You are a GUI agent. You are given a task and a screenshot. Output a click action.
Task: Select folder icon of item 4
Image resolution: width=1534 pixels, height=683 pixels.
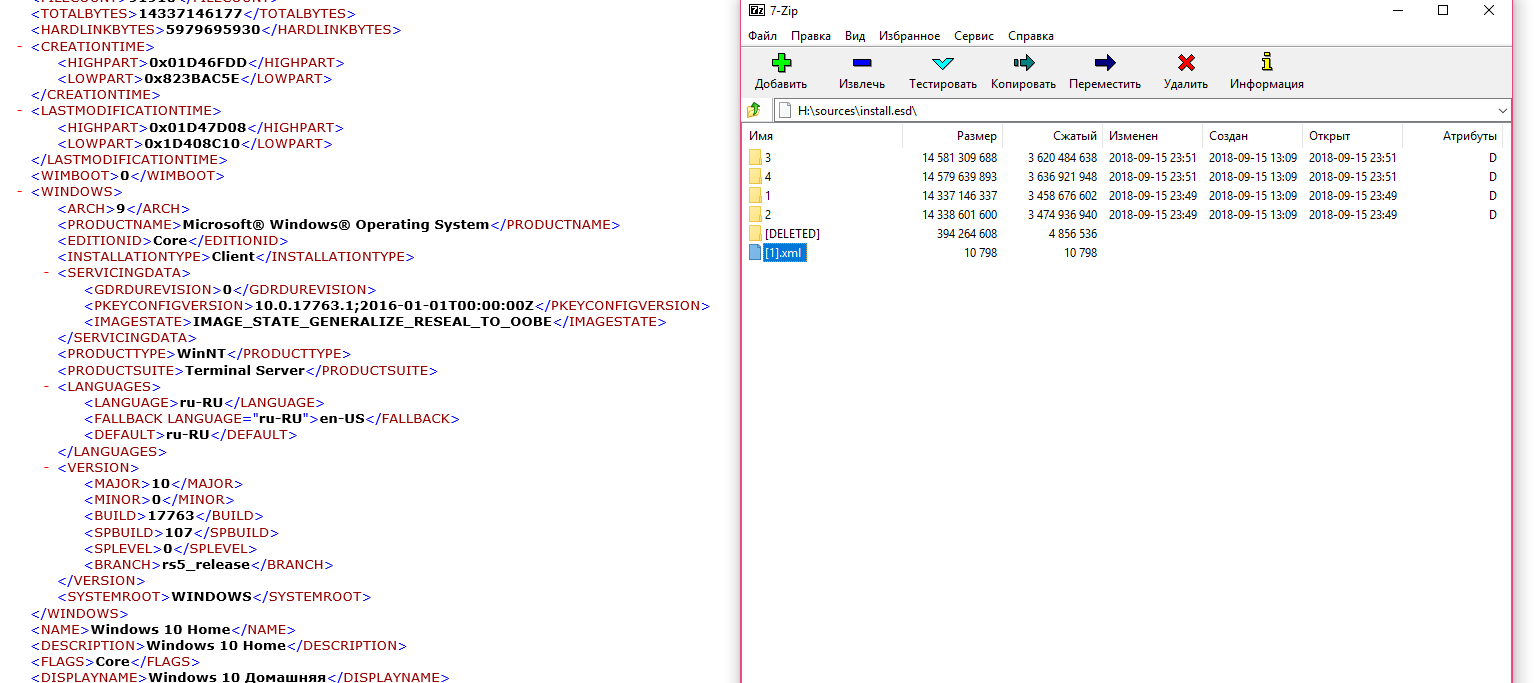tap(755, 176)
